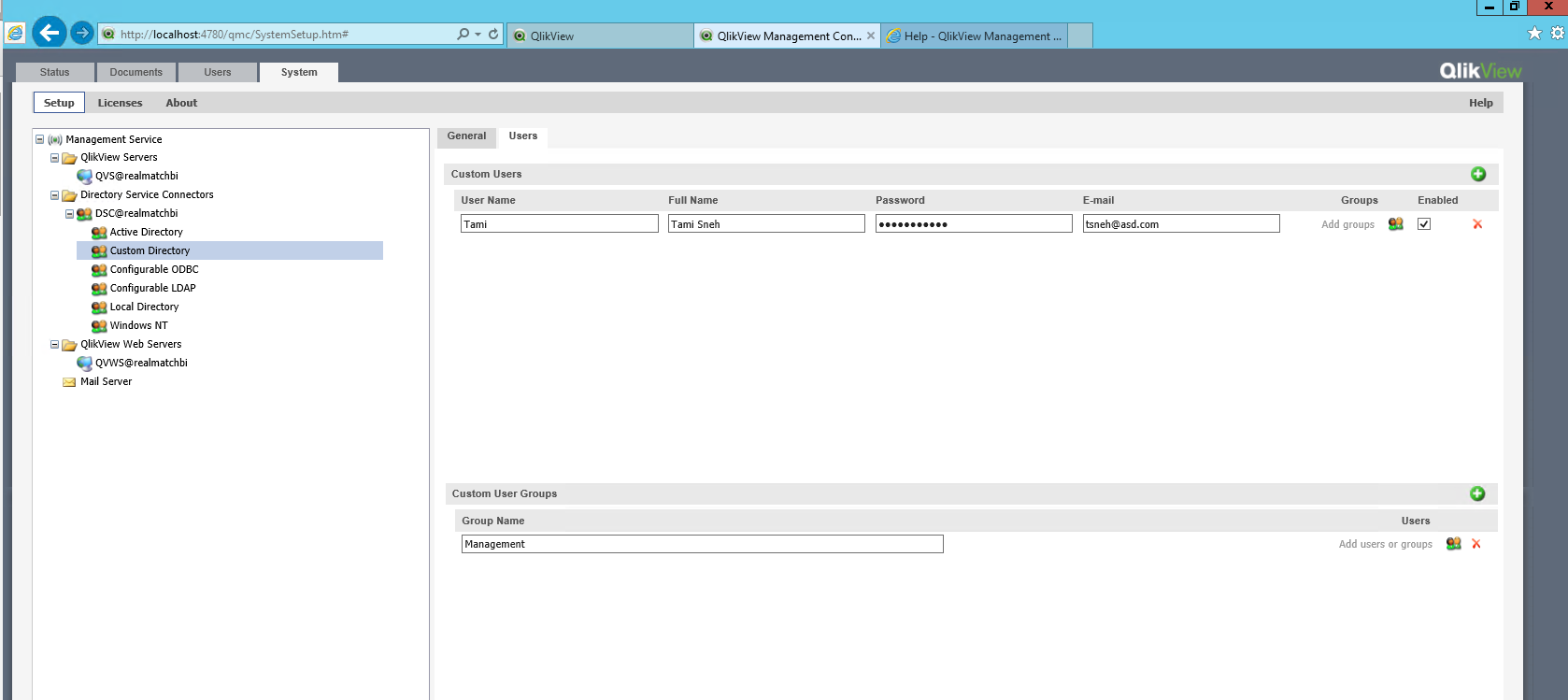Image resolution: width=1568 pixels, height=700 pixels.
Task: Open group picker icon for user Tami
Action: coord(1395,224)
